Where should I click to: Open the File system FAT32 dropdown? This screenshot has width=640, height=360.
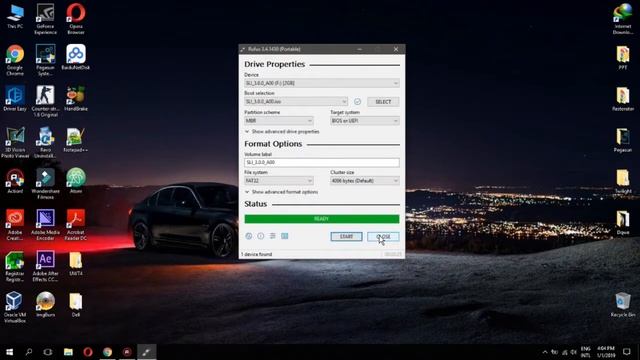[x=279, y=181]
